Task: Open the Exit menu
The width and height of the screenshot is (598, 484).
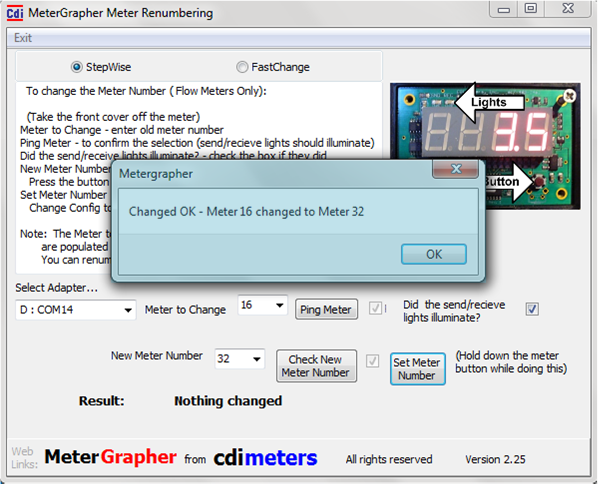Action: click(23, 38)
